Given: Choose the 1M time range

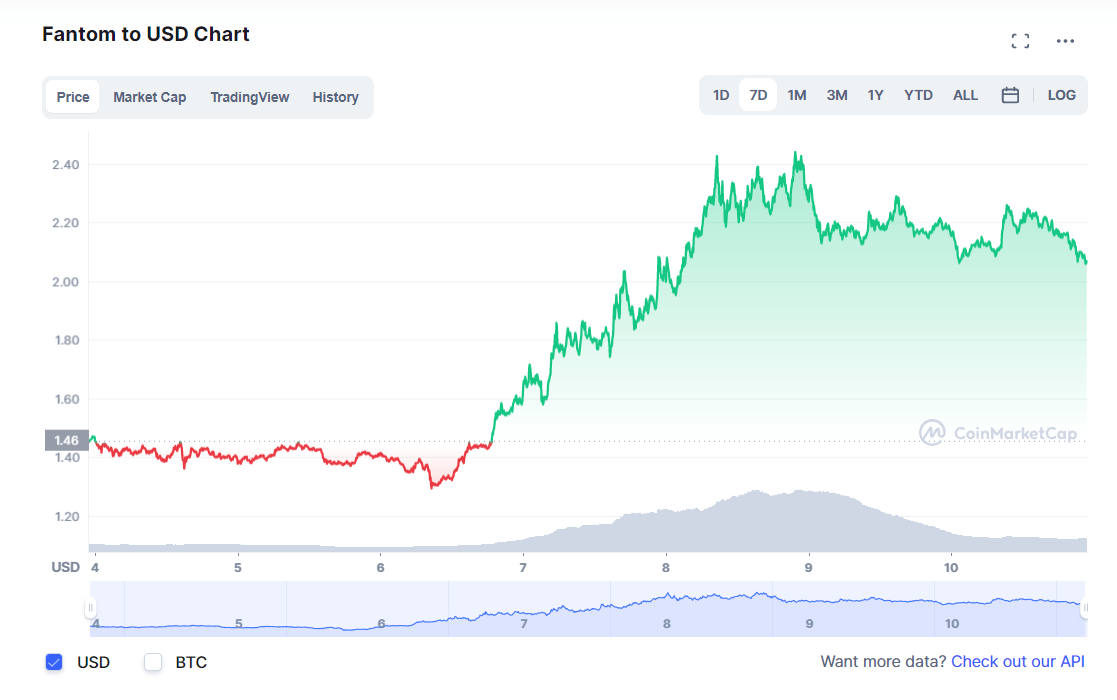Looking at the screenshot, I should (x=797, y=95).
